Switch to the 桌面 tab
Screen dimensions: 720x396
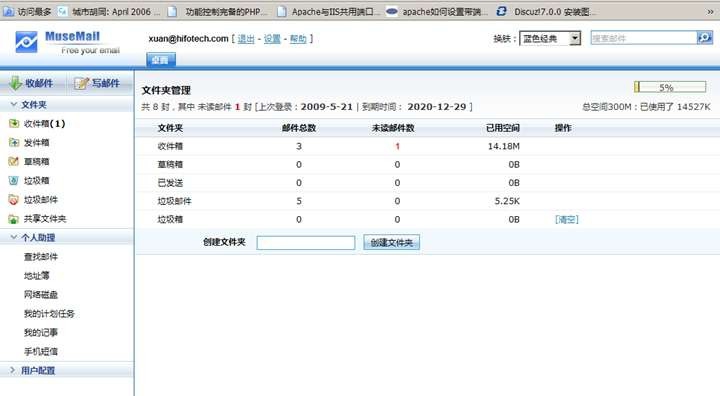coord(161,60)
